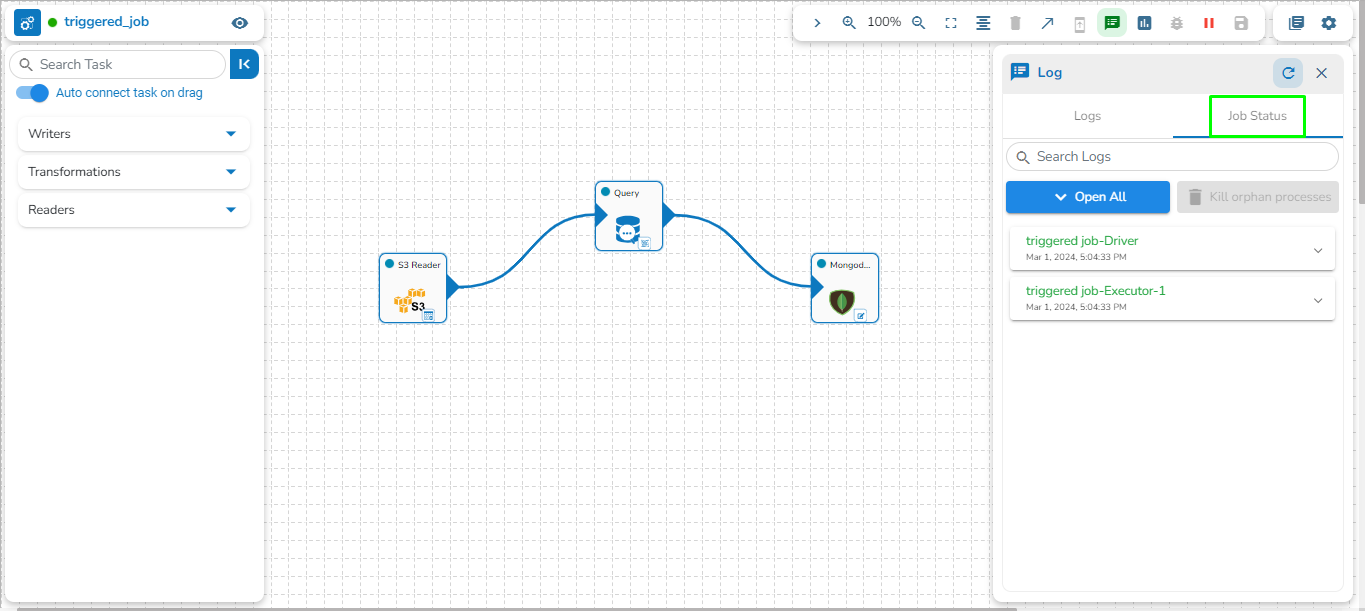This screenshot has height=611, width=1365.
Task: Open job settings gear icon
Action: click(1328, 23)
